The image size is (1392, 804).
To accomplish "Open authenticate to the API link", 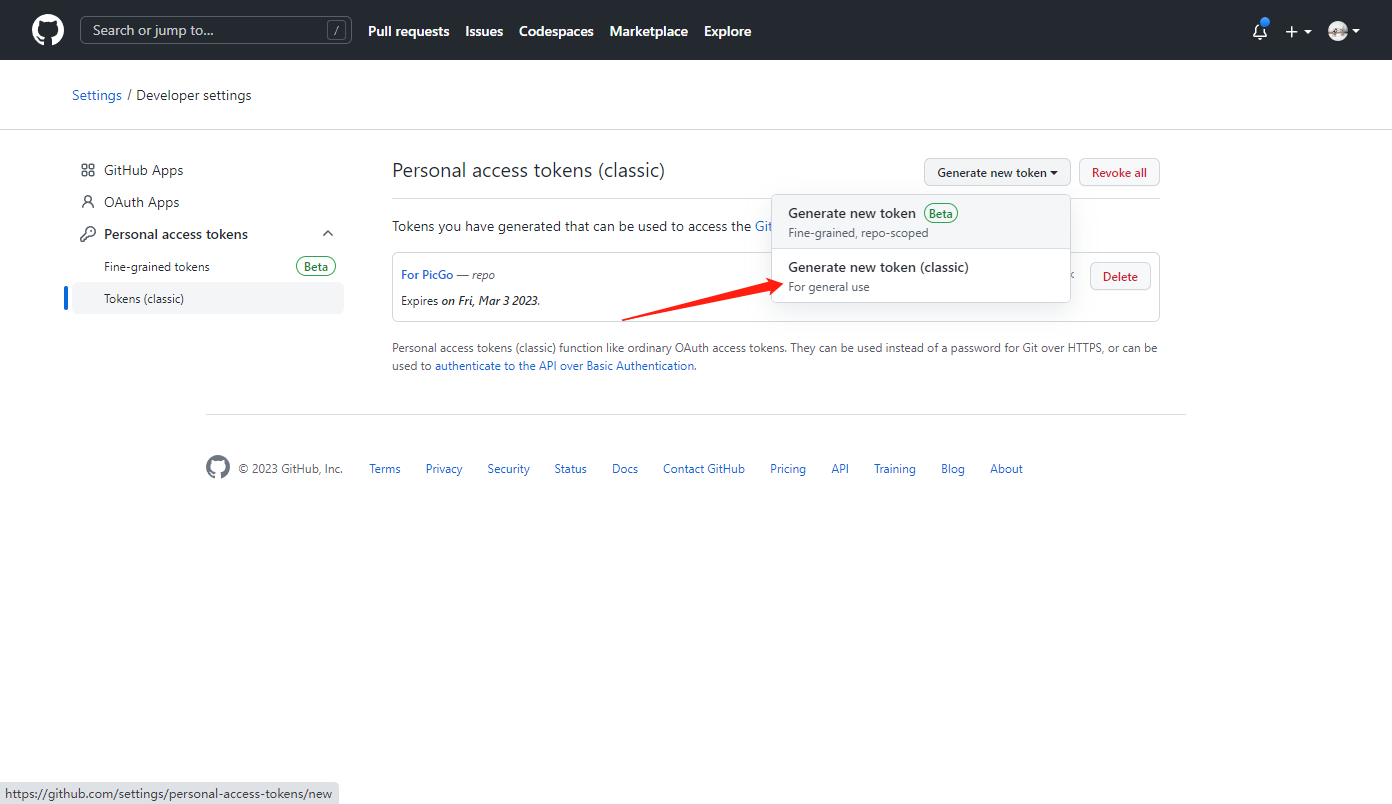I will pos(564,366).
